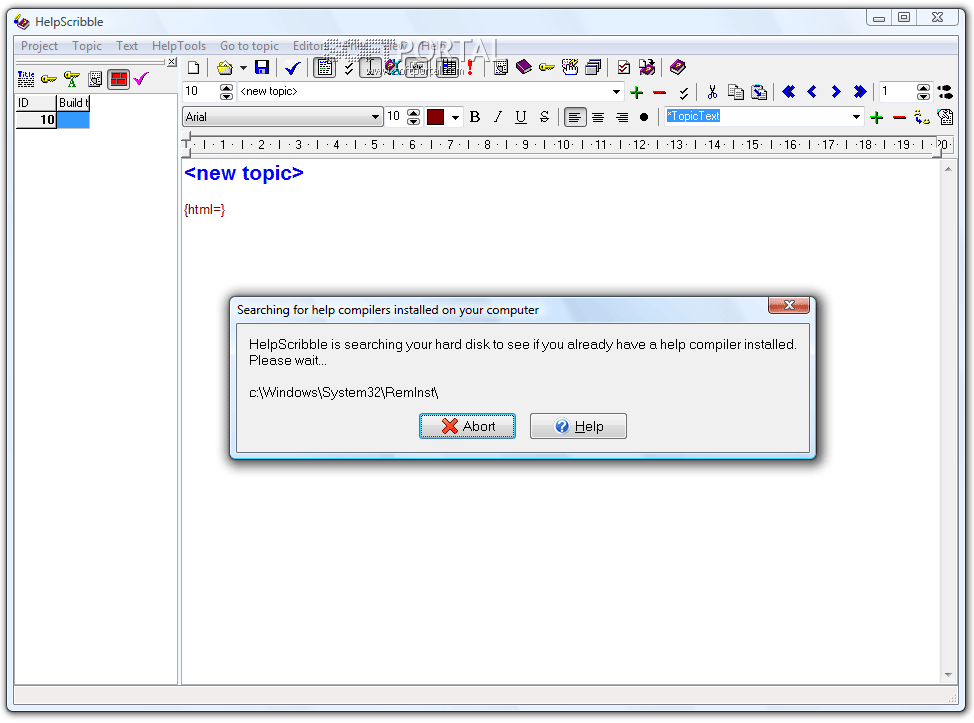974x723 pixels.
Task: Toggle strikethrough formatting
Action: [544, 117]
